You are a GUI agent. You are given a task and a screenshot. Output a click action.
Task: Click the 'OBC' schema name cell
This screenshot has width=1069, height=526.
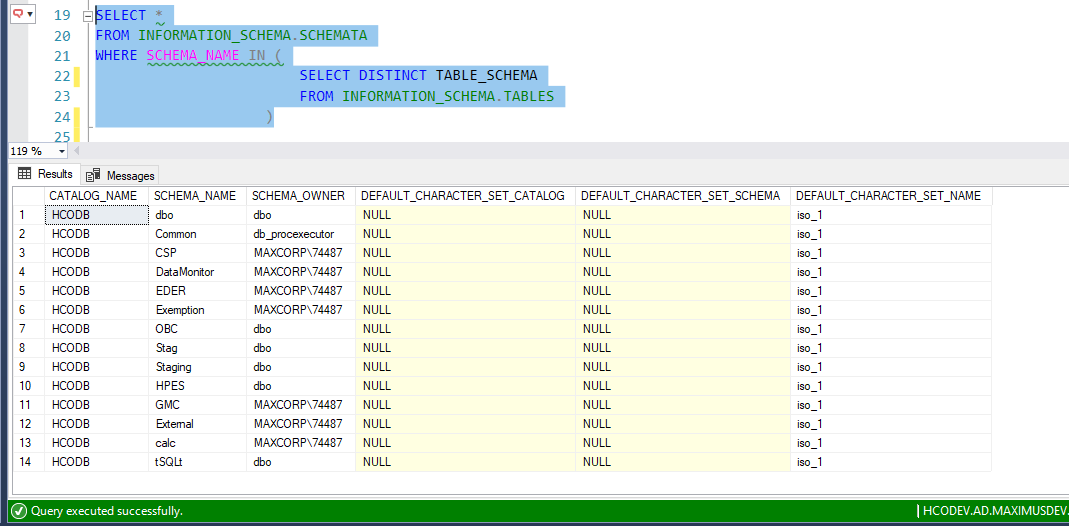tap(198, 329)
